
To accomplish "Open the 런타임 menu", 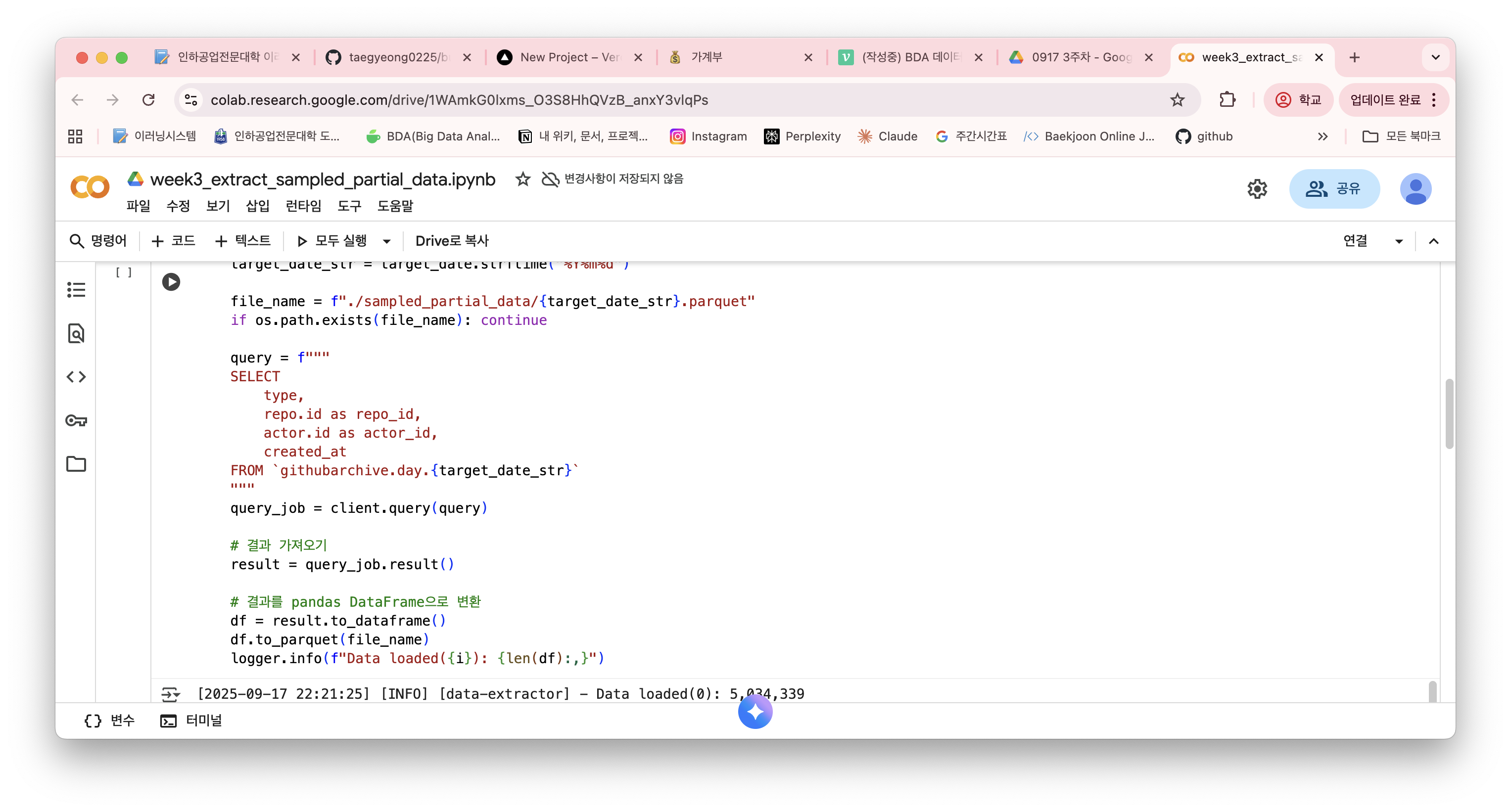I will pos(303,206).
